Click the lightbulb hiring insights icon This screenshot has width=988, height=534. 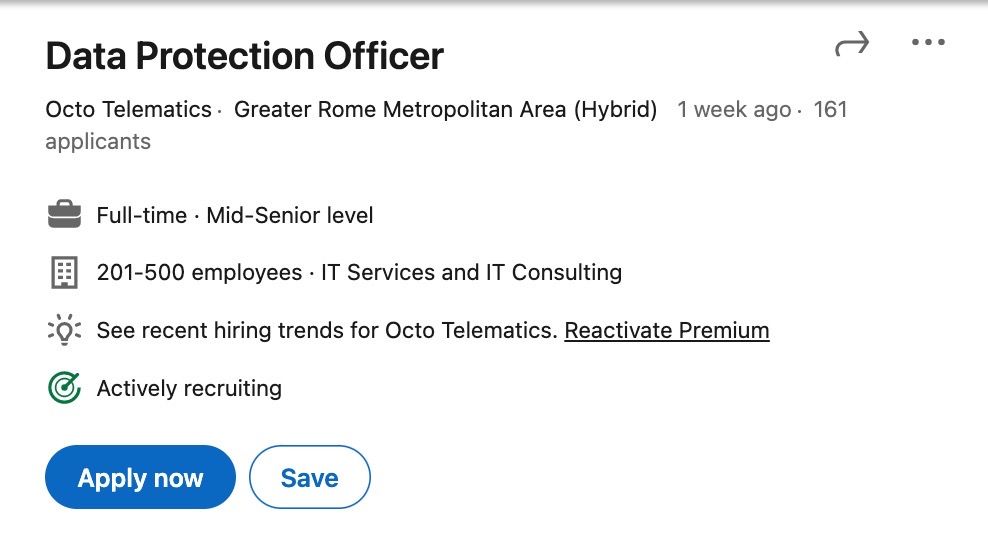click(63, 330)
